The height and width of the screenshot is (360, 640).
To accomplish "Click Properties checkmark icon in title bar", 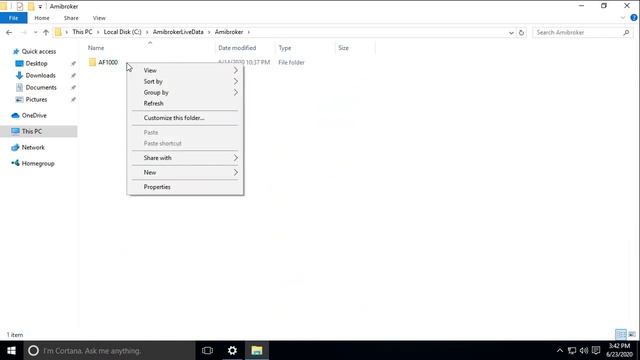I will tap(20, 6).
